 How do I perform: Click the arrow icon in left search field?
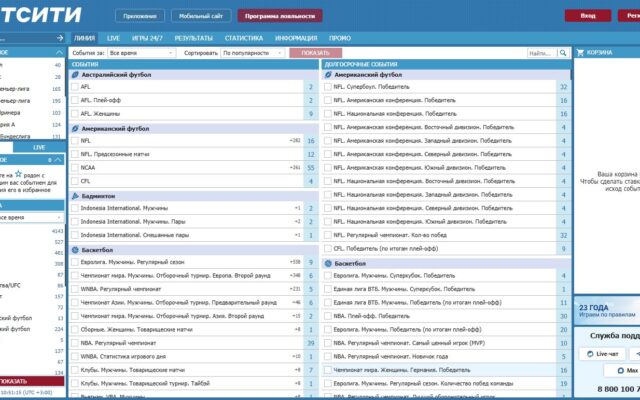pos(60,38)
